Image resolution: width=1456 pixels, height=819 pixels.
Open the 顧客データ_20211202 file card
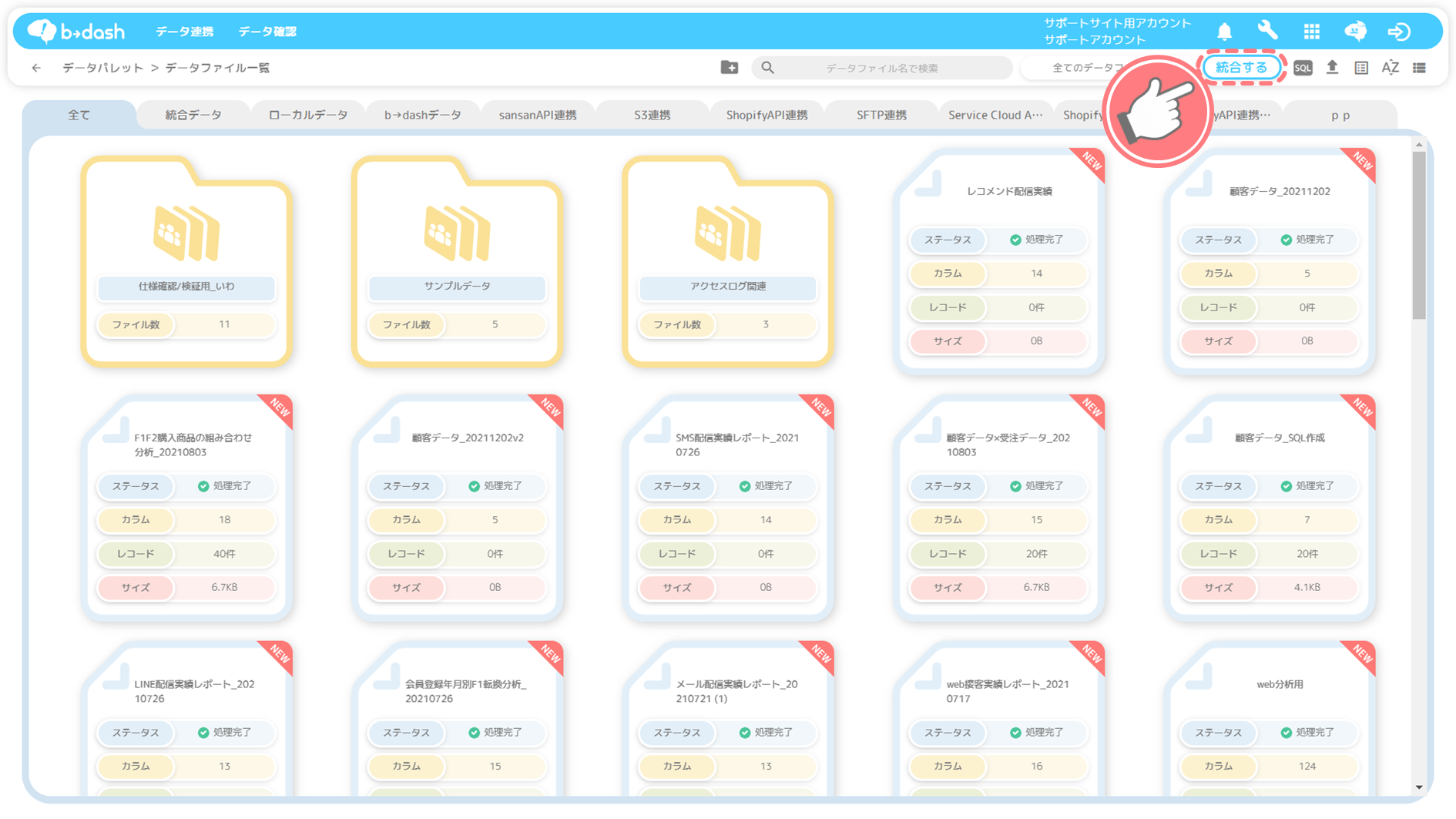click(1270, 260)
